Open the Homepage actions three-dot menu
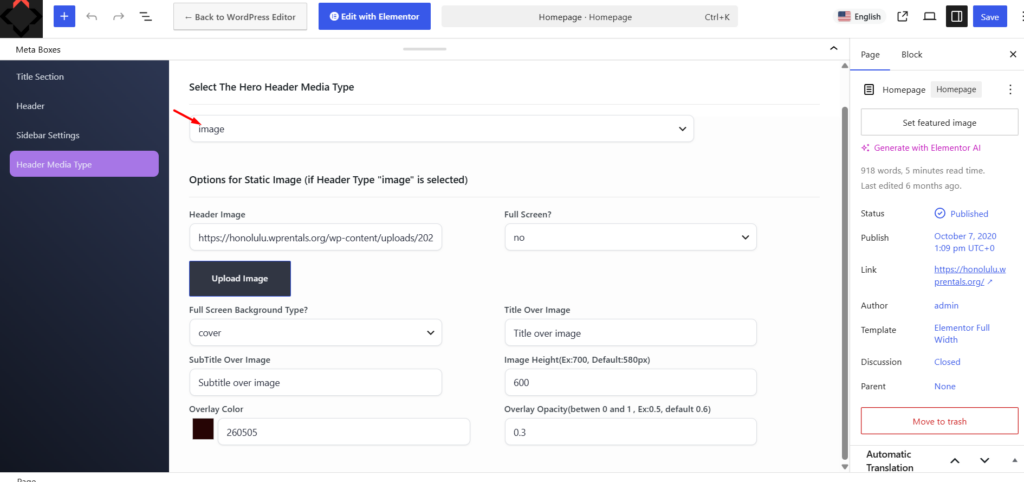Viewport: 1024px width, 482px height. [1010, 89]
